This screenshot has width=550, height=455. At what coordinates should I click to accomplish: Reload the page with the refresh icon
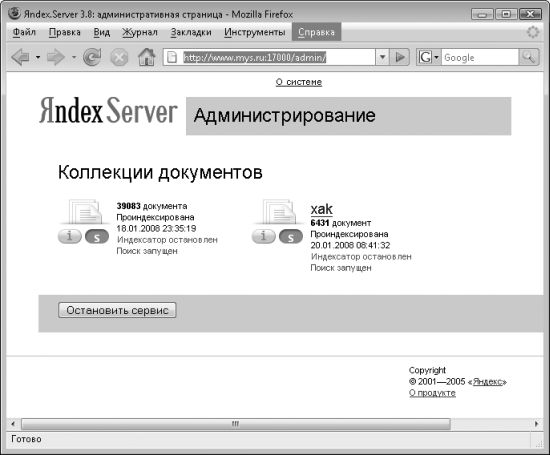tap(92, 57)
